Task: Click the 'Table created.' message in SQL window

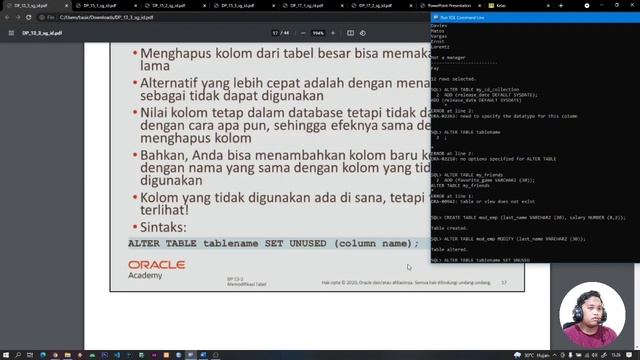Action: (449, 228)
